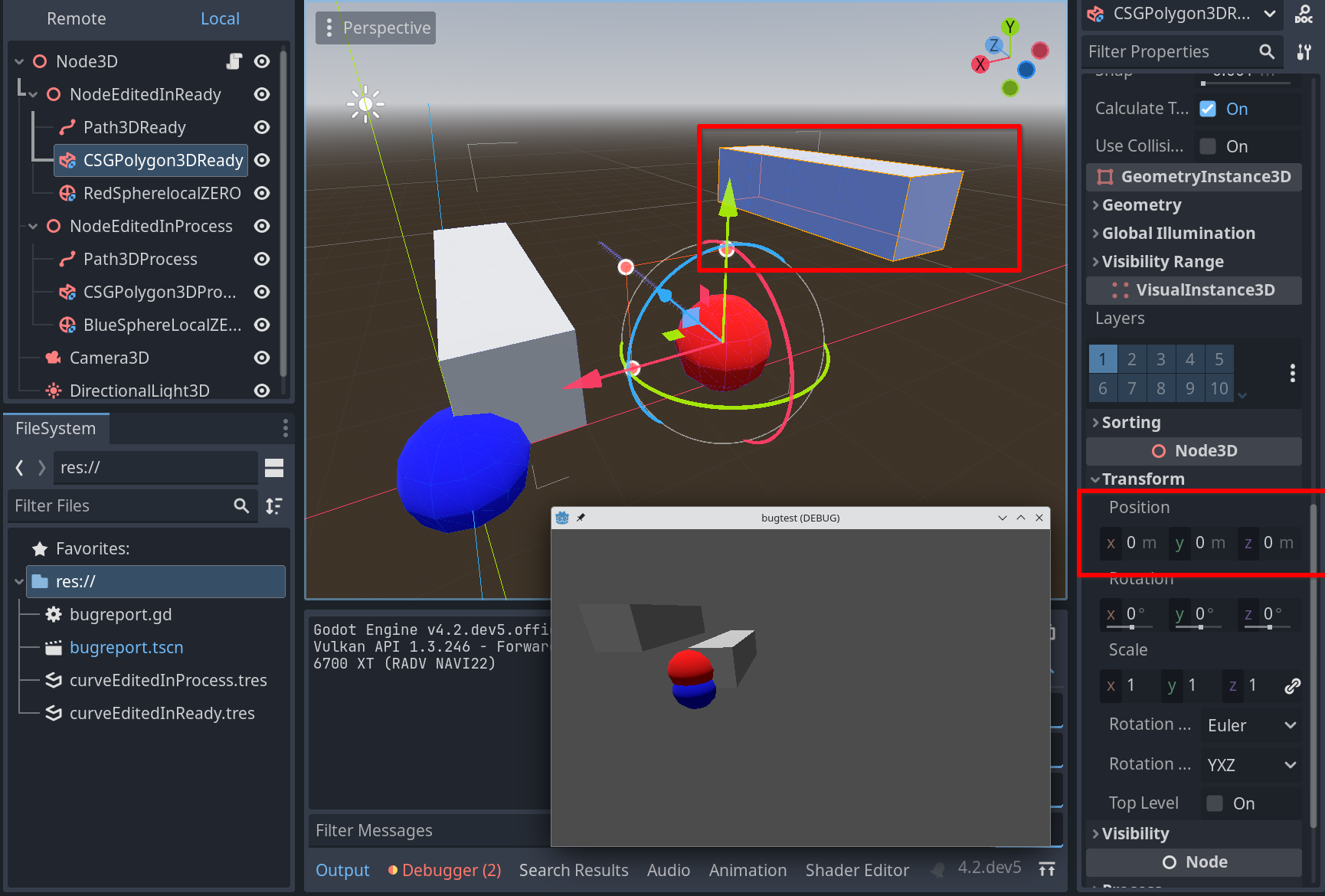Open the Shader Editor tab at bottom

point(857,870)
